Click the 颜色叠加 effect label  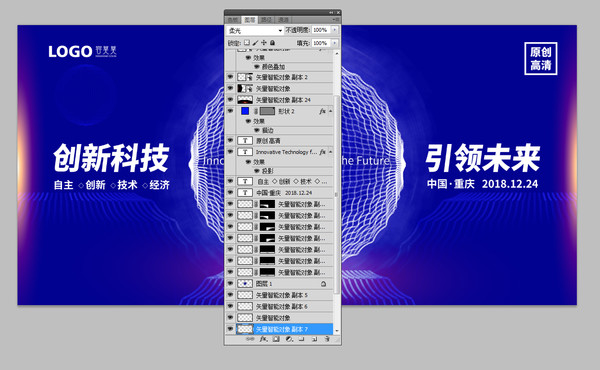pos(273,67)
